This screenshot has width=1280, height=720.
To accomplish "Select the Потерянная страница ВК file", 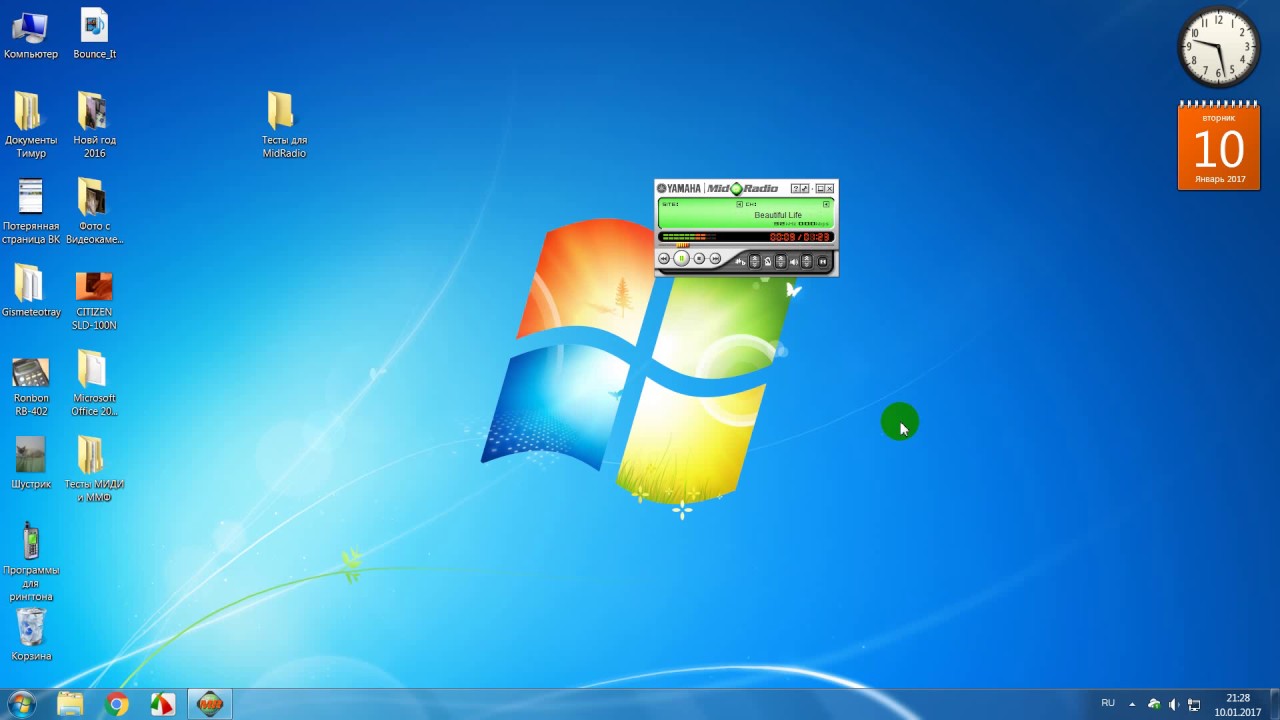I will (31, 211).
